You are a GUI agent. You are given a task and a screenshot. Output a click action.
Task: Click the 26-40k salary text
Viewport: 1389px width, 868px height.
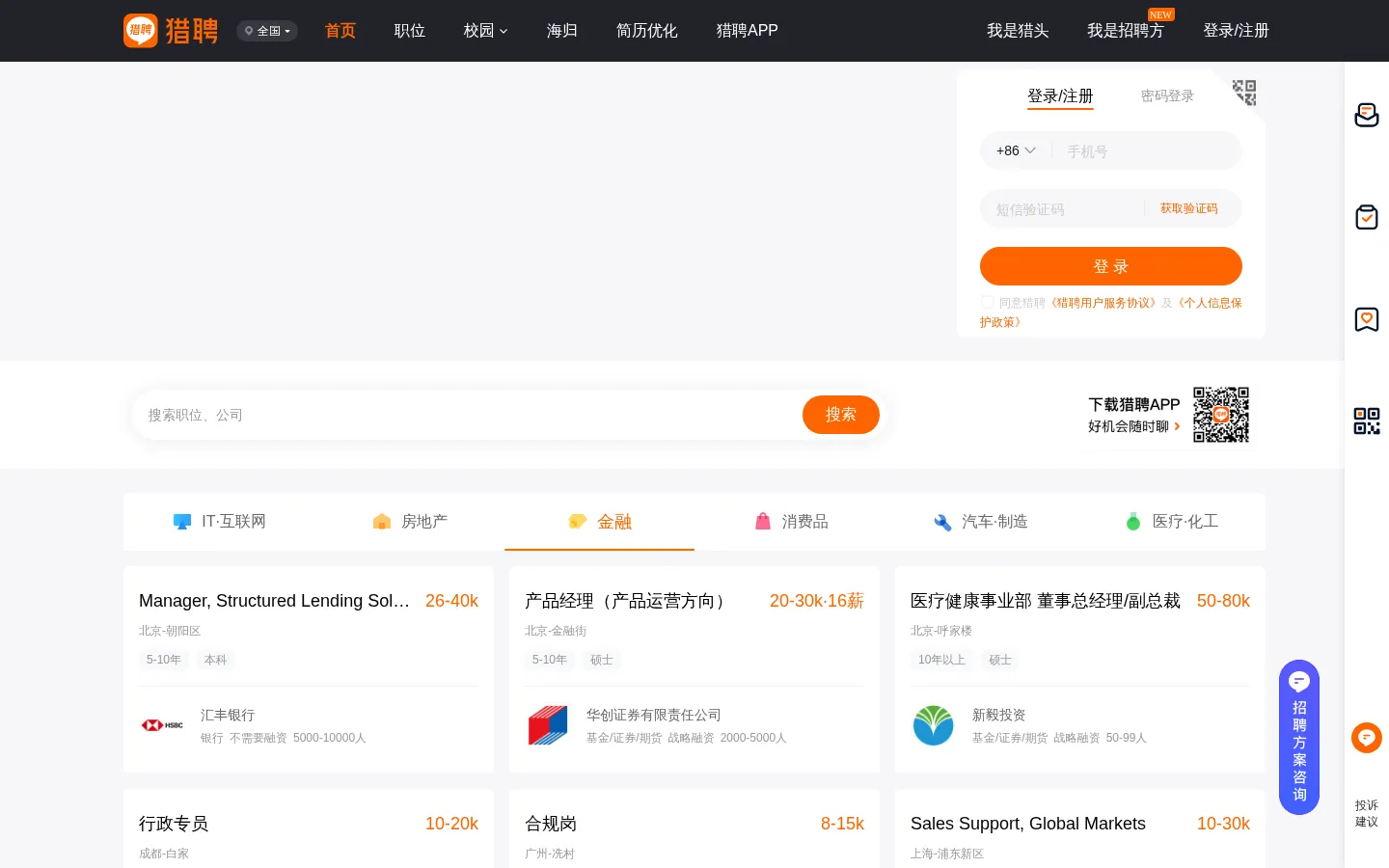click(x=451, y=601)
